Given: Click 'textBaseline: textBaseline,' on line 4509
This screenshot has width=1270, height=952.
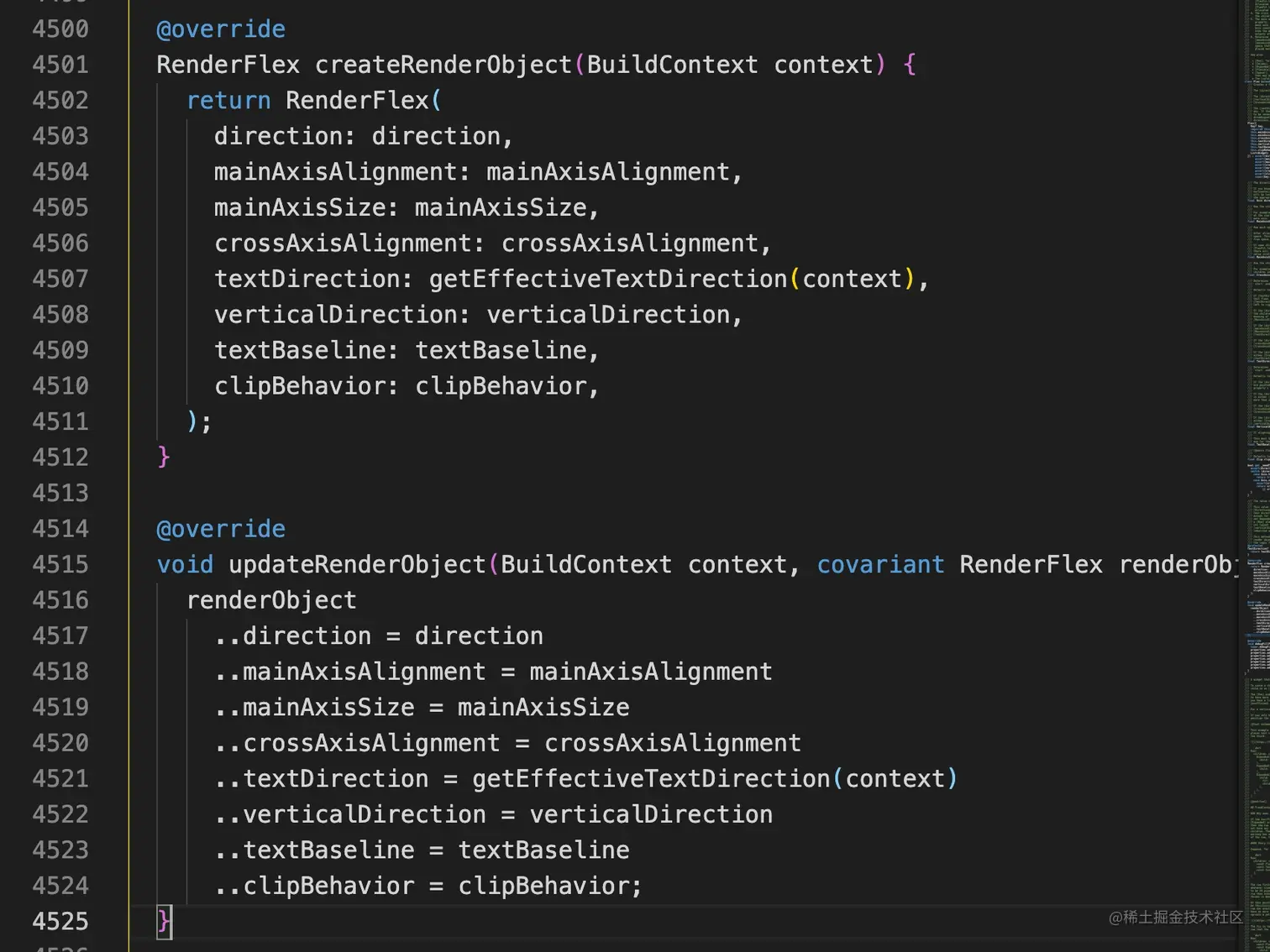Looking at the screenshot, I should click(407, 350).
